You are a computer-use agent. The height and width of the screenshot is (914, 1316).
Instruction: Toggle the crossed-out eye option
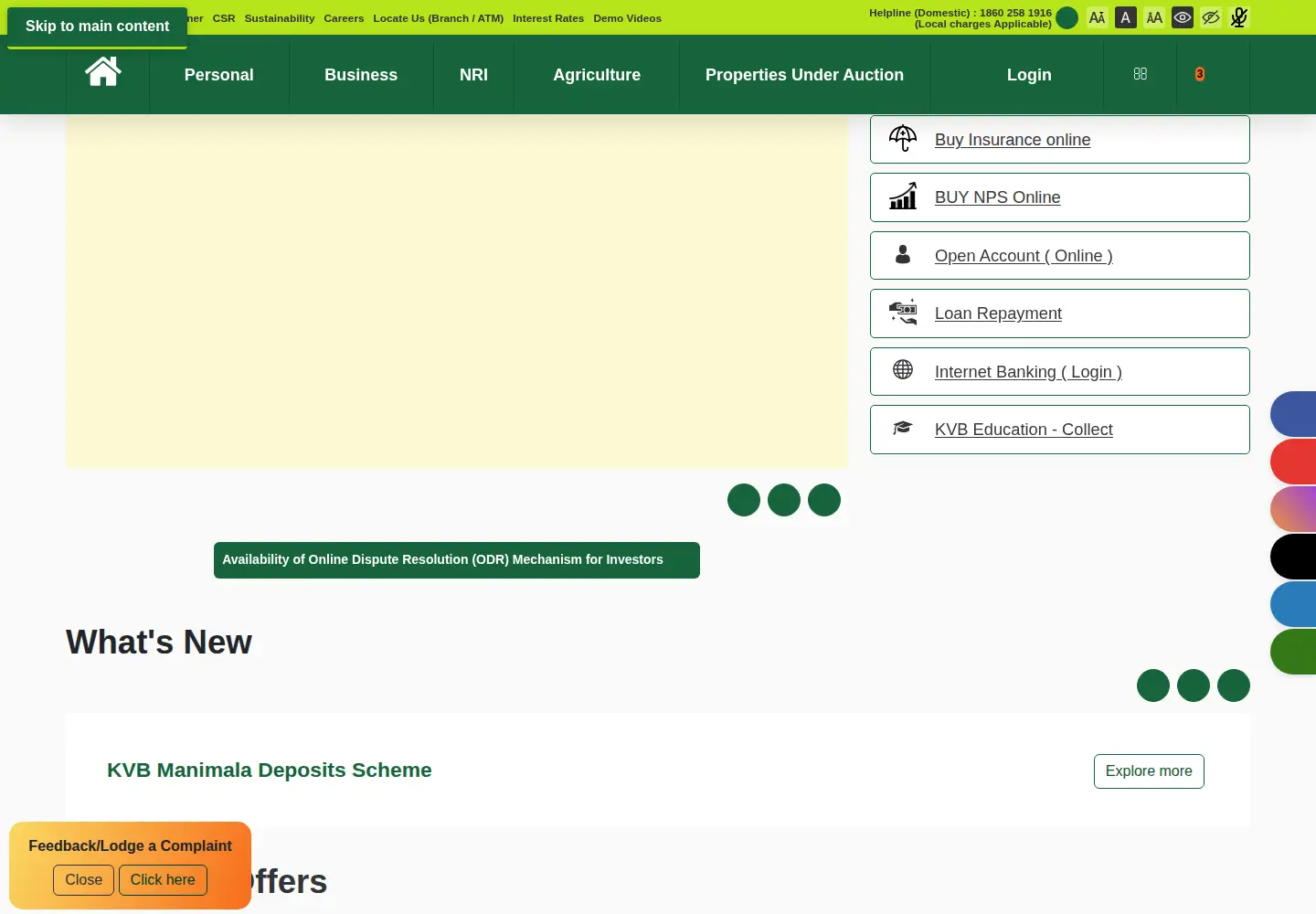click(1211, 17)
